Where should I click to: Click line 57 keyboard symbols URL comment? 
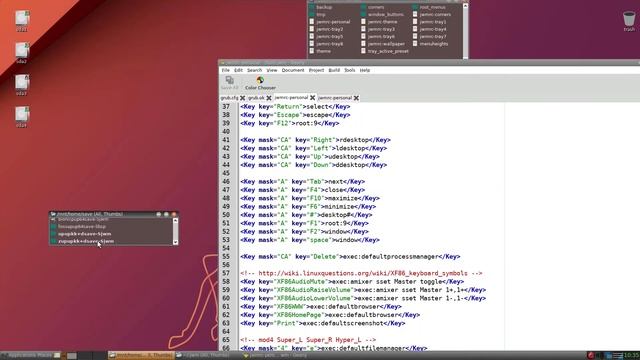361,273
